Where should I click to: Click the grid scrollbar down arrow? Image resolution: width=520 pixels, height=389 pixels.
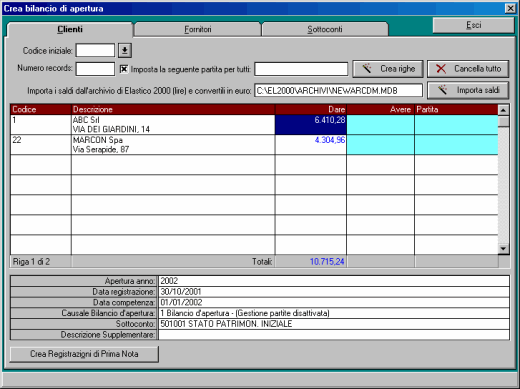pyautogui.click(x=503, y=249)
